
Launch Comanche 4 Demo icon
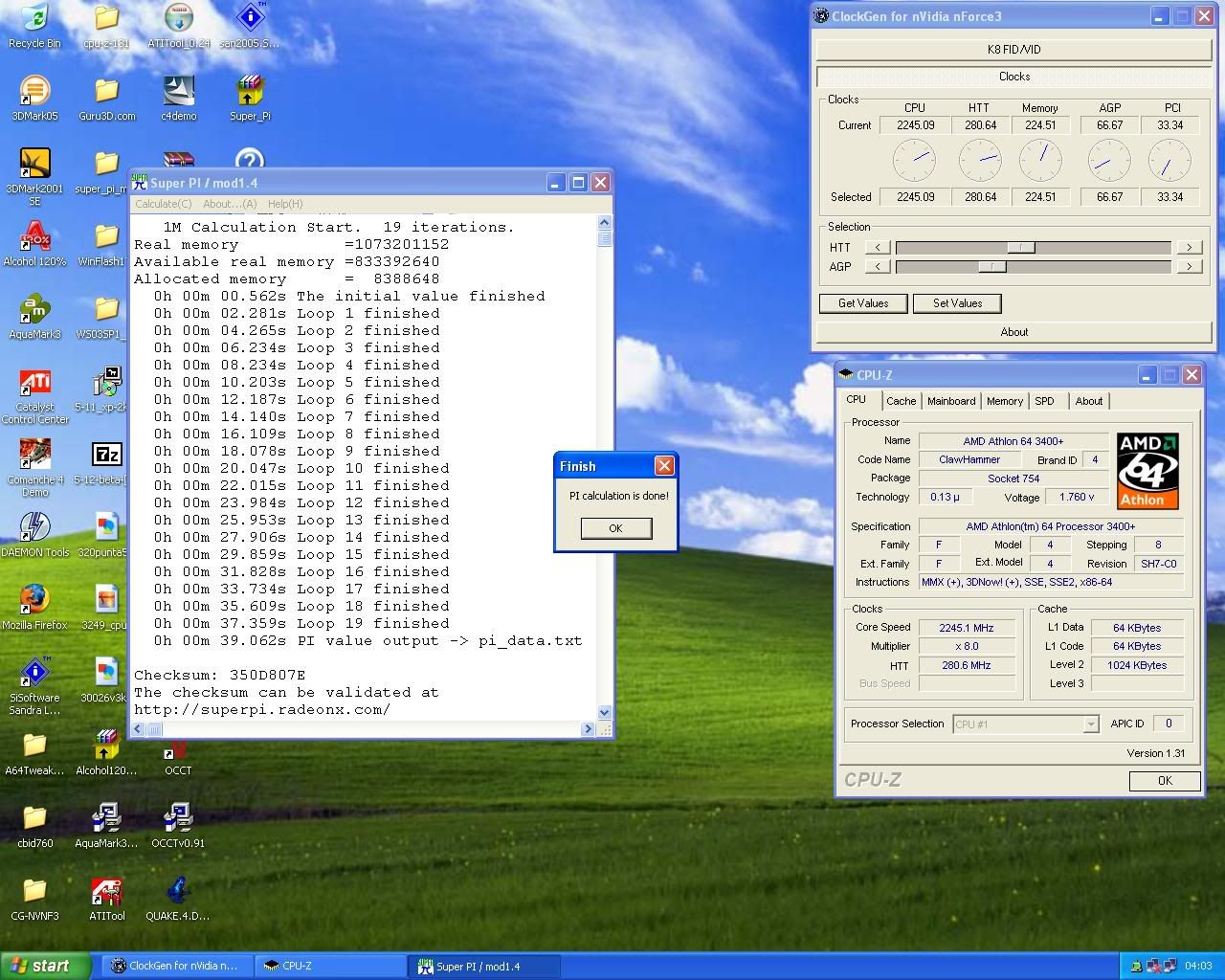tap(34, 468)
